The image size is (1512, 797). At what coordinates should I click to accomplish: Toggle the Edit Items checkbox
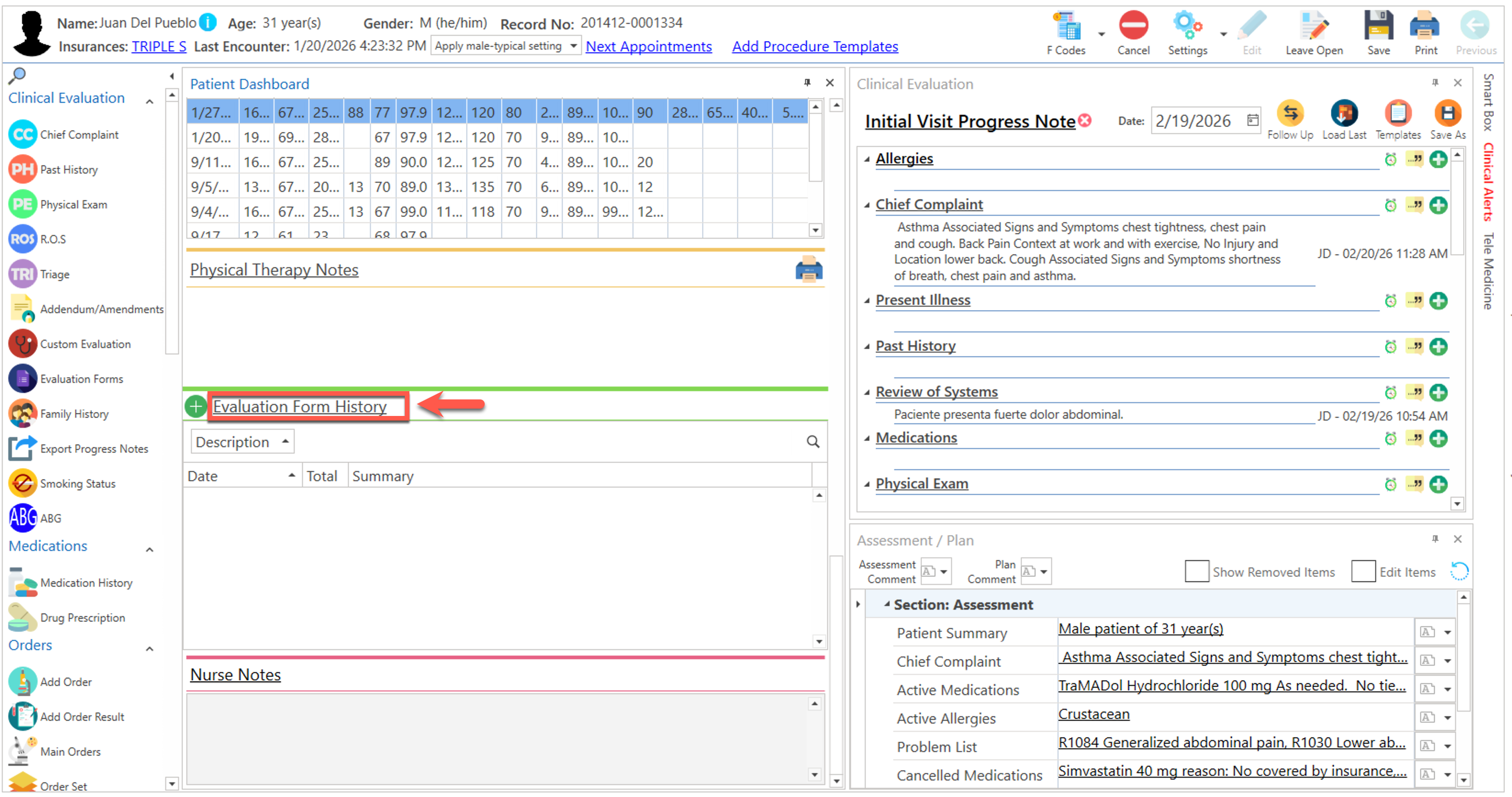pos(1362,571)
